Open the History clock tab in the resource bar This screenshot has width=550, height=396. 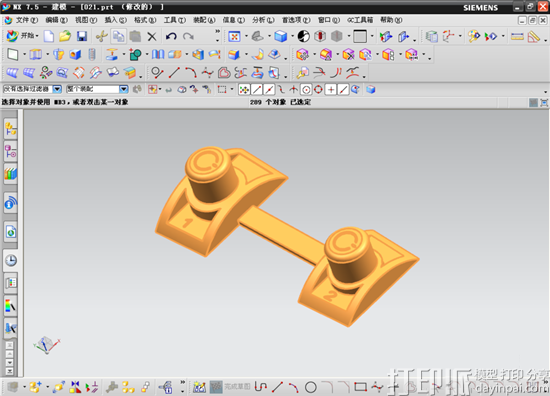[x=11, y=261]
